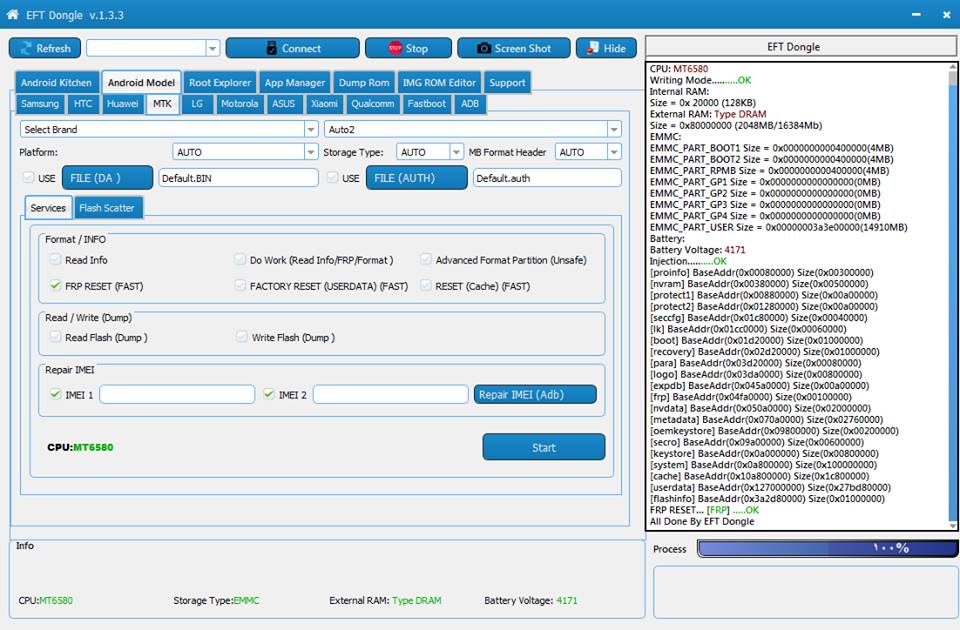Toggle the IMEI 1 checkbox

click(56, 395)
